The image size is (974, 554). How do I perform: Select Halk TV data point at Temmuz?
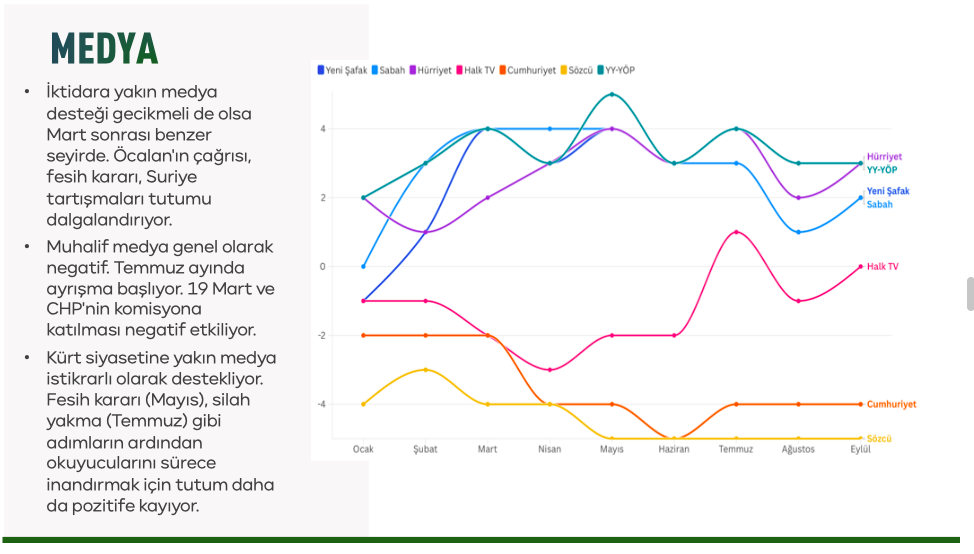[x=736, y=232]
